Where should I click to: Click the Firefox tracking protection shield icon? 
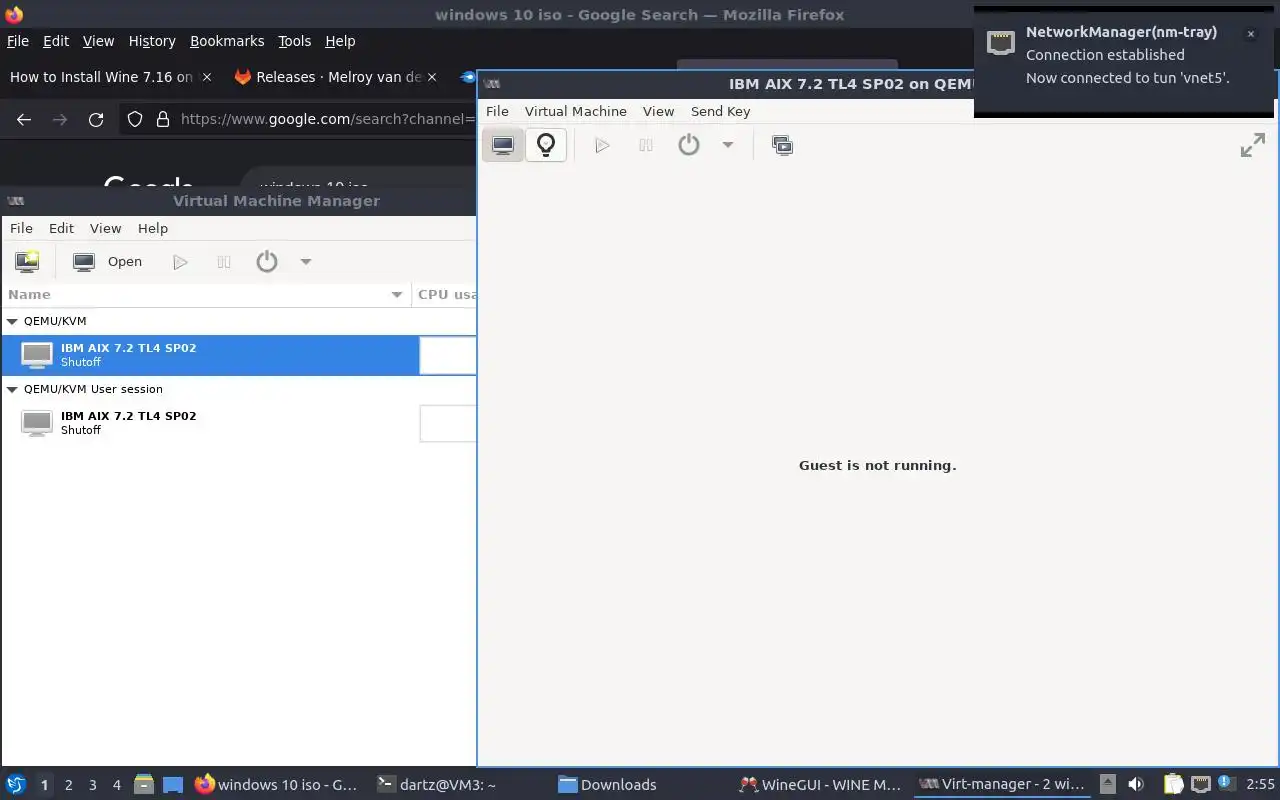(135, 119)
